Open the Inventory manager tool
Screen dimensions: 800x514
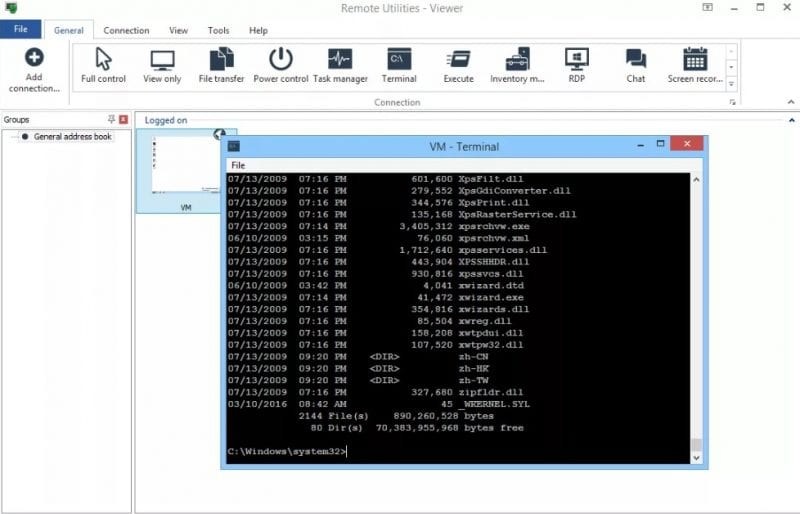[x=517, y=66]
